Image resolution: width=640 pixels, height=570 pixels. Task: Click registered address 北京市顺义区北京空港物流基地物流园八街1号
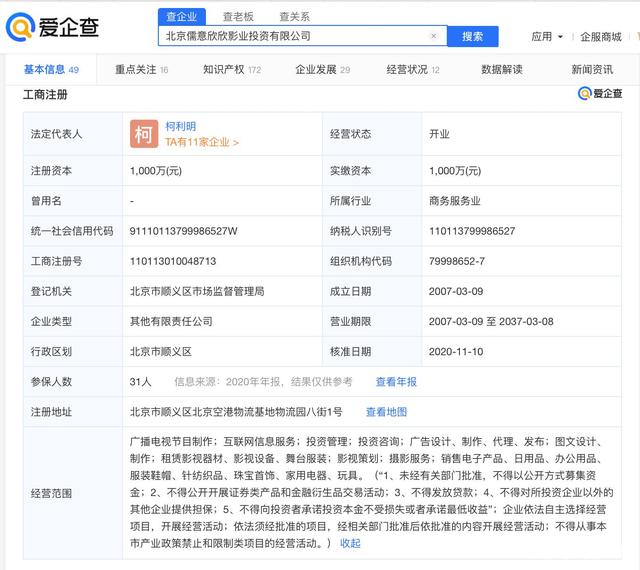pyautogui.click(x=236, y=412)
